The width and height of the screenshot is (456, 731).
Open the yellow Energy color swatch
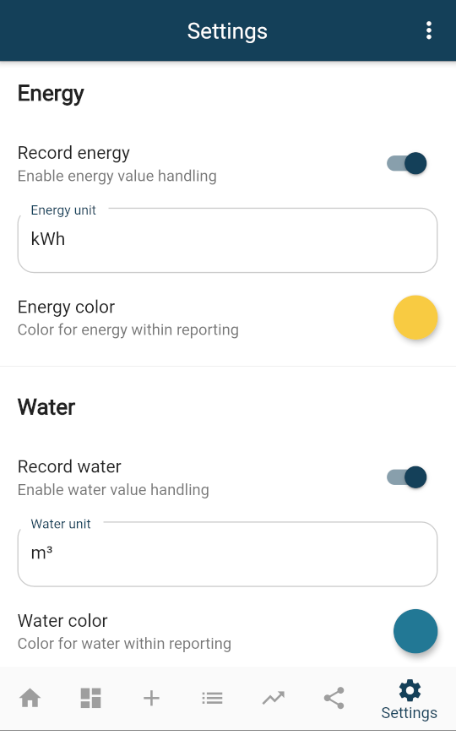click(x=415, y=317)
